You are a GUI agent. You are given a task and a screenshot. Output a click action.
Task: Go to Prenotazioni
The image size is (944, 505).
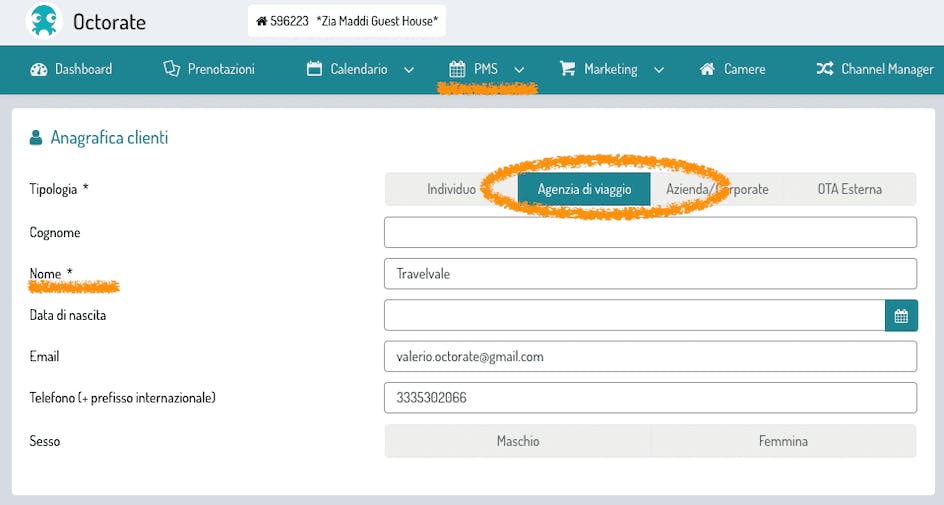(221, 69)
